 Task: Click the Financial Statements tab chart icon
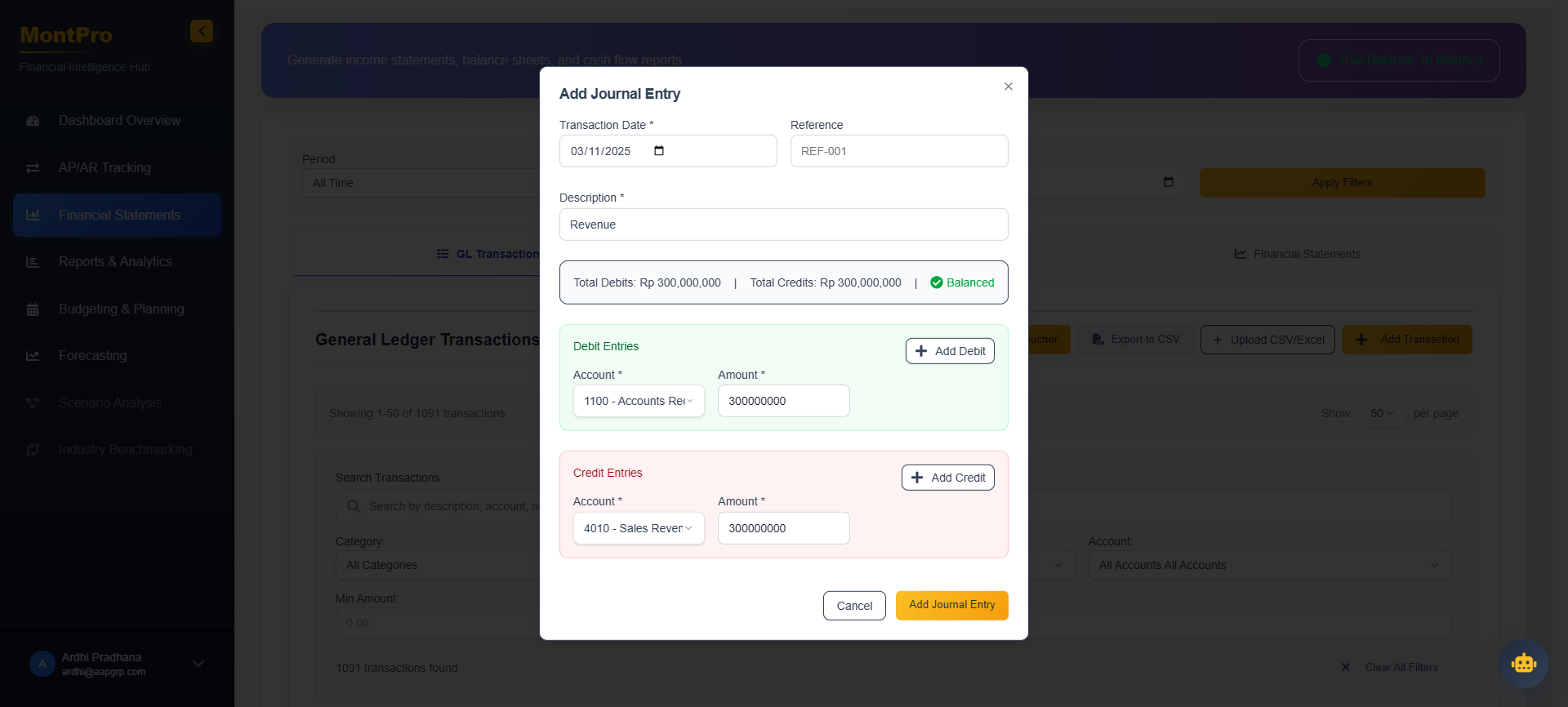pos(1241,254)
